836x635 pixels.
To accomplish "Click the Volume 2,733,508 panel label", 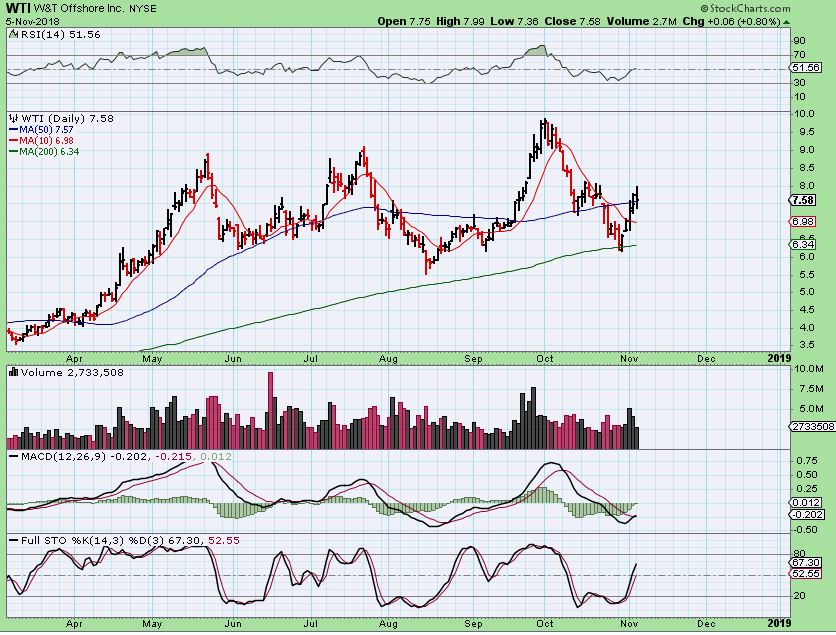I will pos(72,373).
